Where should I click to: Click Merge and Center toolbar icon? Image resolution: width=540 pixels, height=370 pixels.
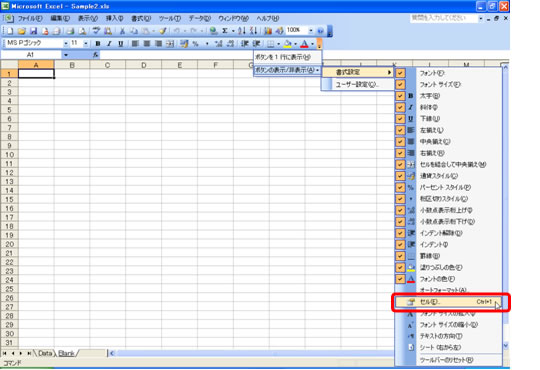coord(170,44)
